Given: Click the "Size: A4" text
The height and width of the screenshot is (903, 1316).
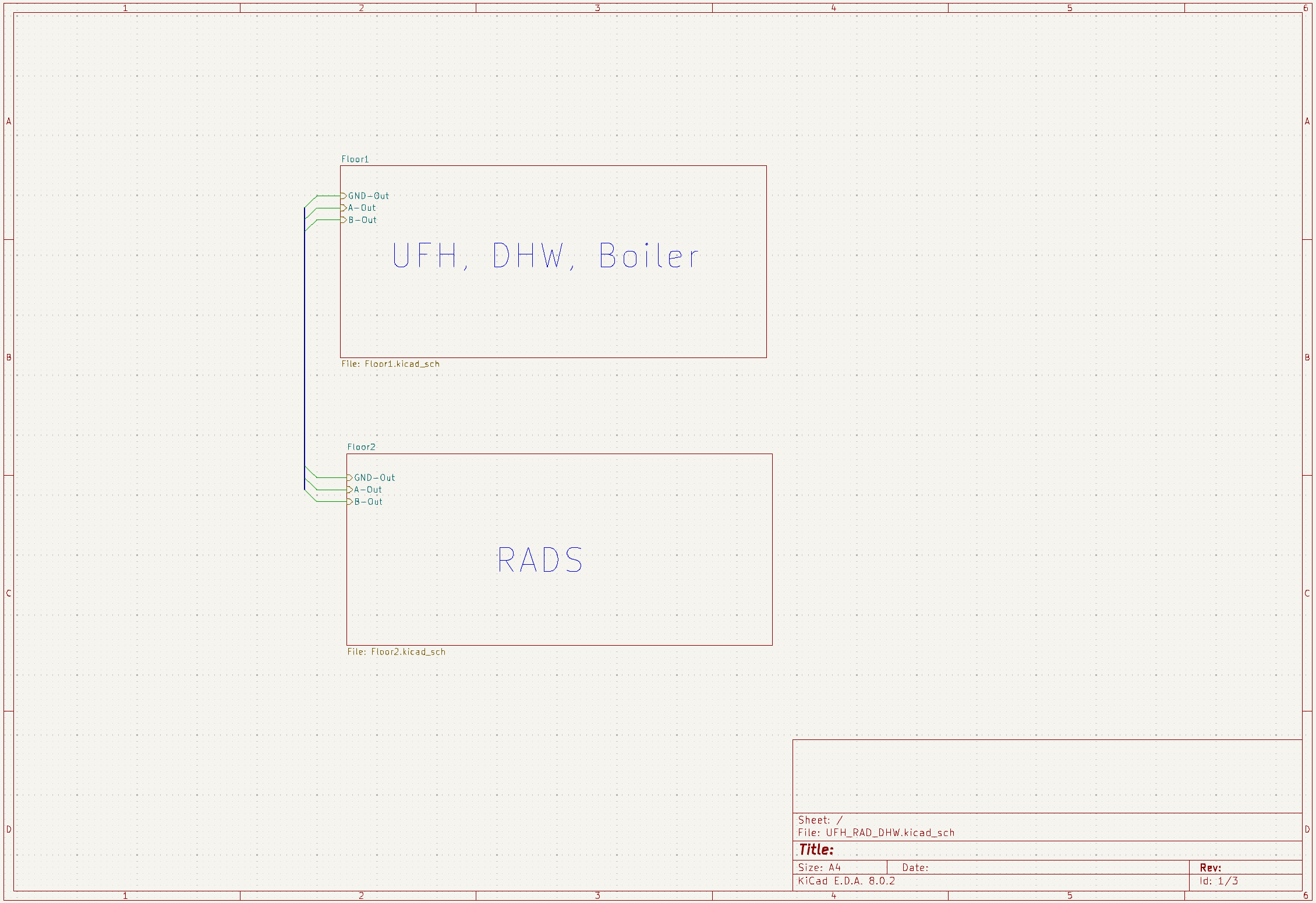Looking at the screenshot, I should pyautogui.click(x=819, y=867).
